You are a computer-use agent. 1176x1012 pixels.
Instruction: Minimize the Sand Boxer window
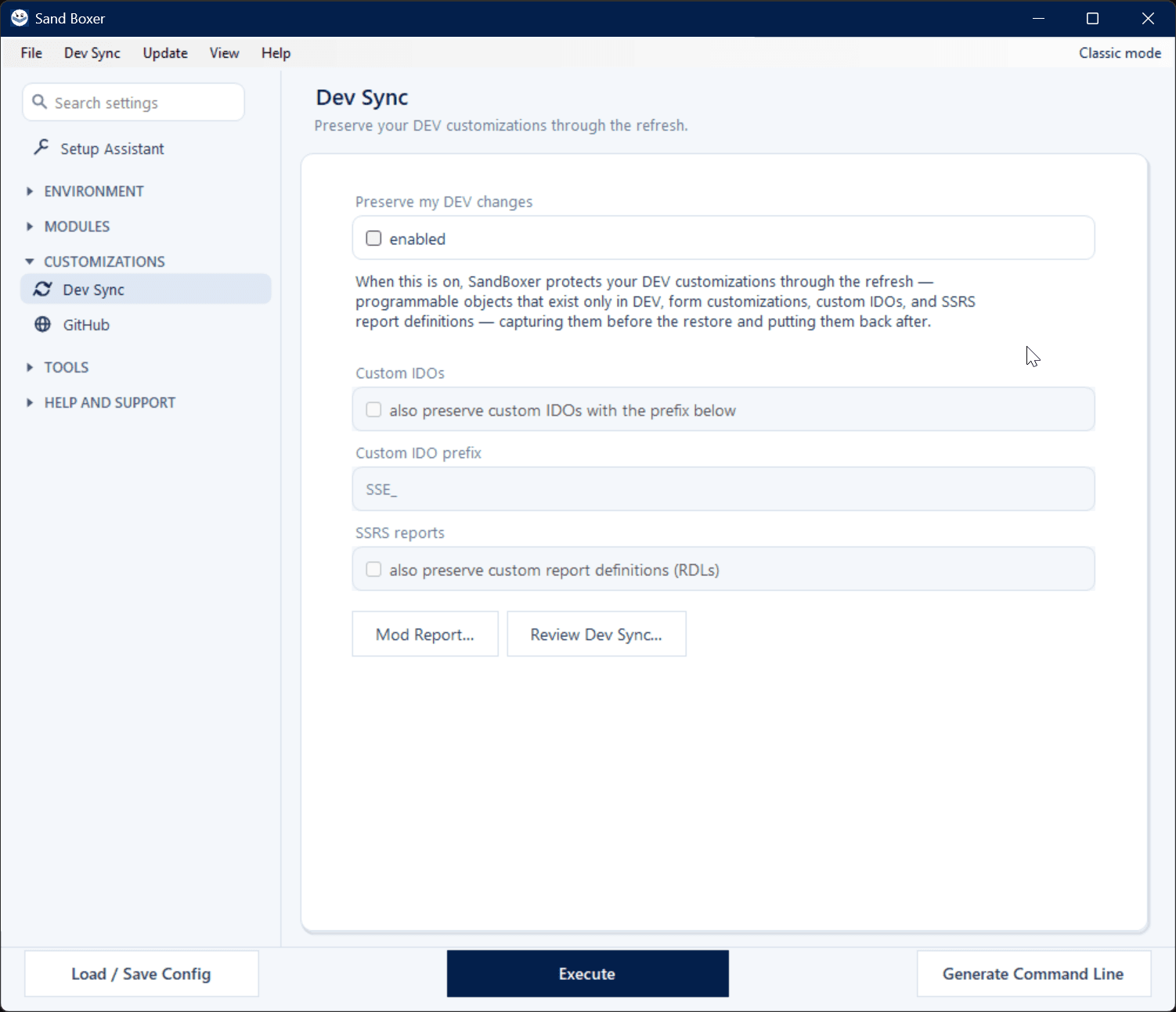click(1038, 18)
